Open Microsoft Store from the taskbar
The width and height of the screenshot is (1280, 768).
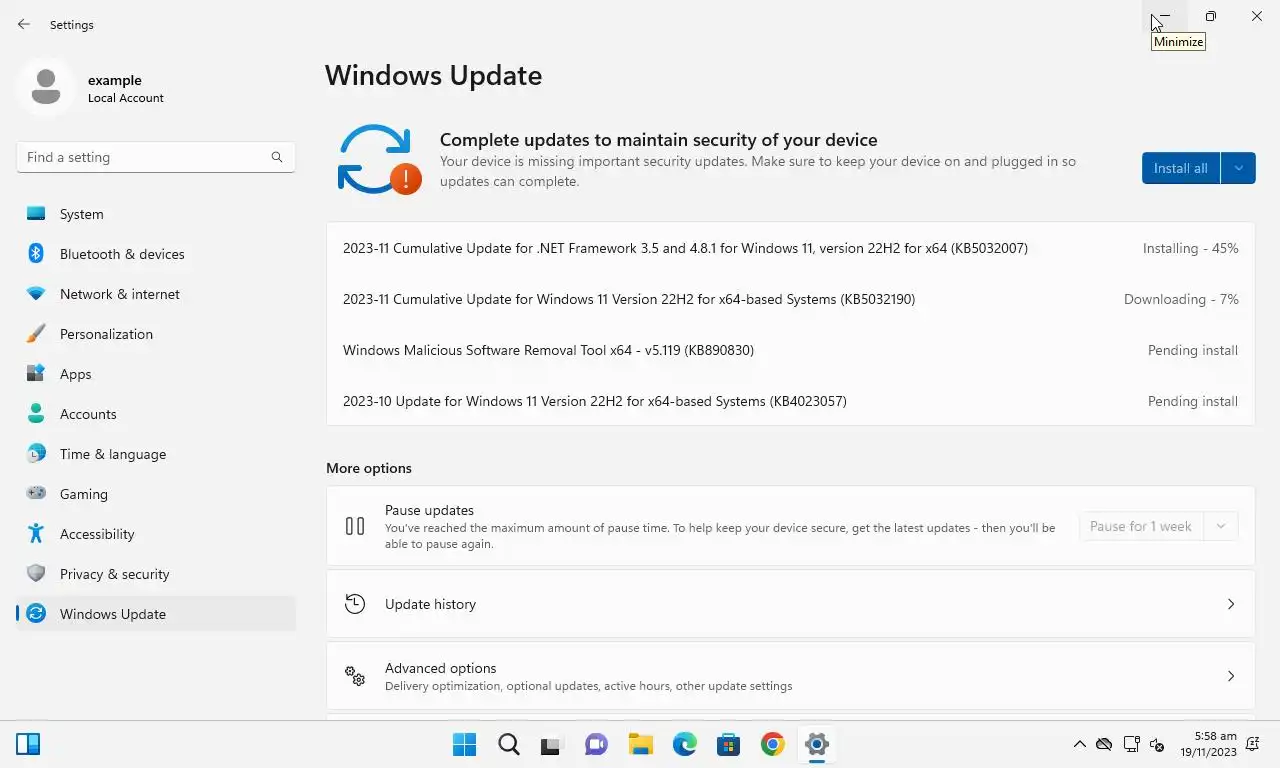[x=728, y=744]
